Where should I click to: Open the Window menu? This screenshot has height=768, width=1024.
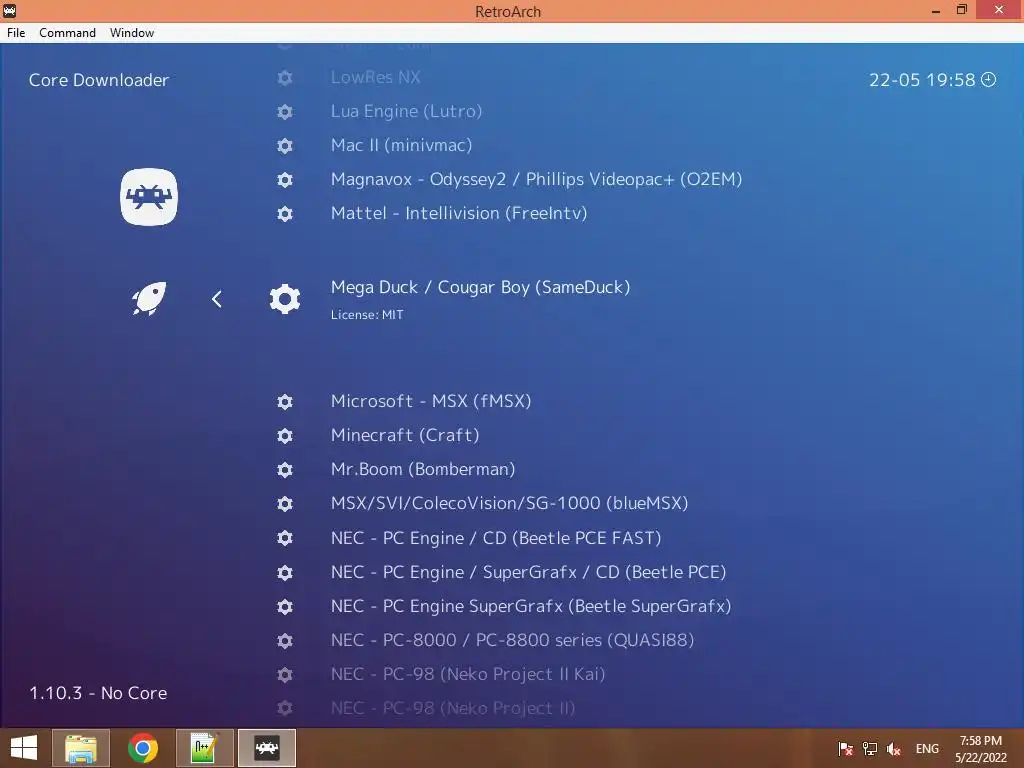(x=132, y=33)
